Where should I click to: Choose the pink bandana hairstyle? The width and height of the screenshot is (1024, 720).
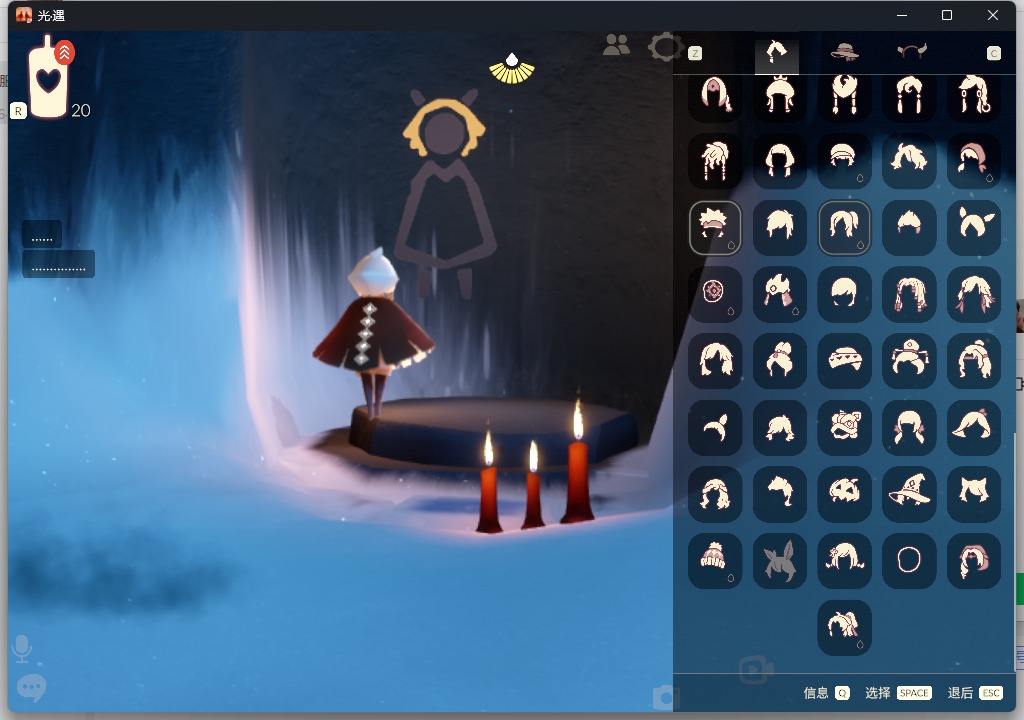974,161
